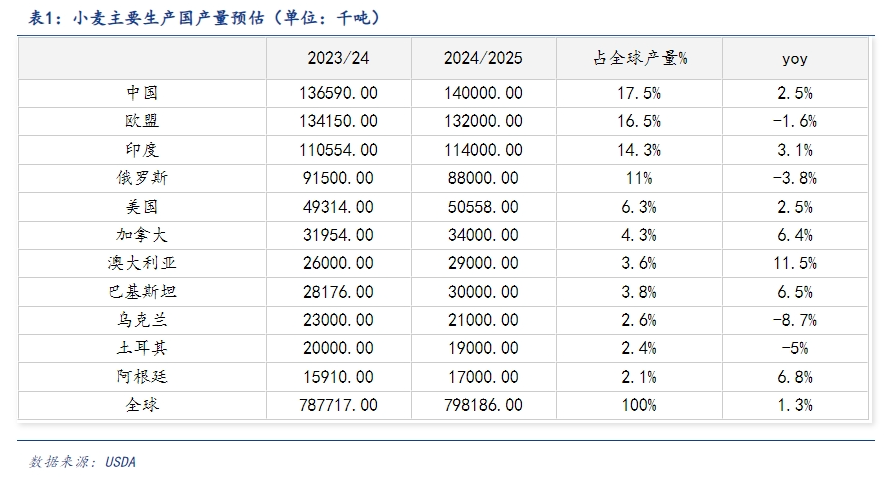This screenshot has width=895, height=484.
Task: Select the 6.8% yoy cell
Action: [x=795, y=377]
